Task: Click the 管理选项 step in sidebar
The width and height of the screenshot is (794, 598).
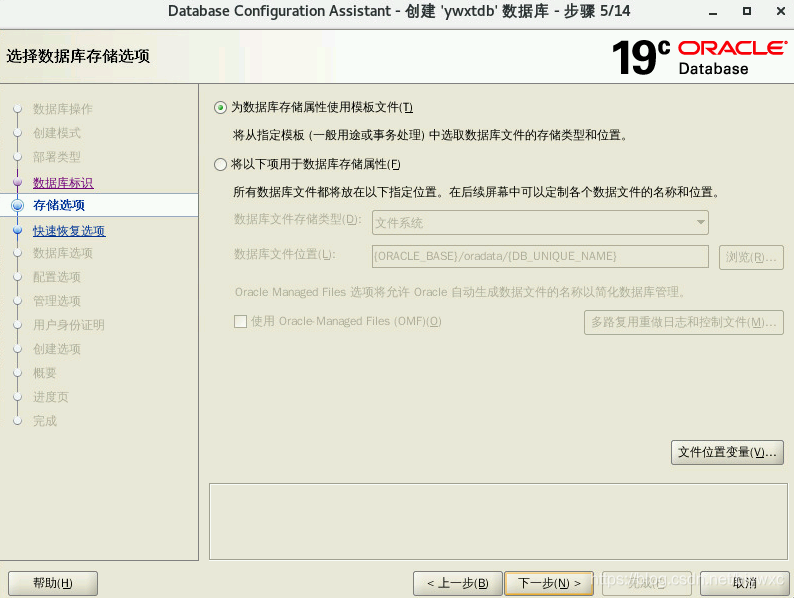Action: click(x=57, y=301)
